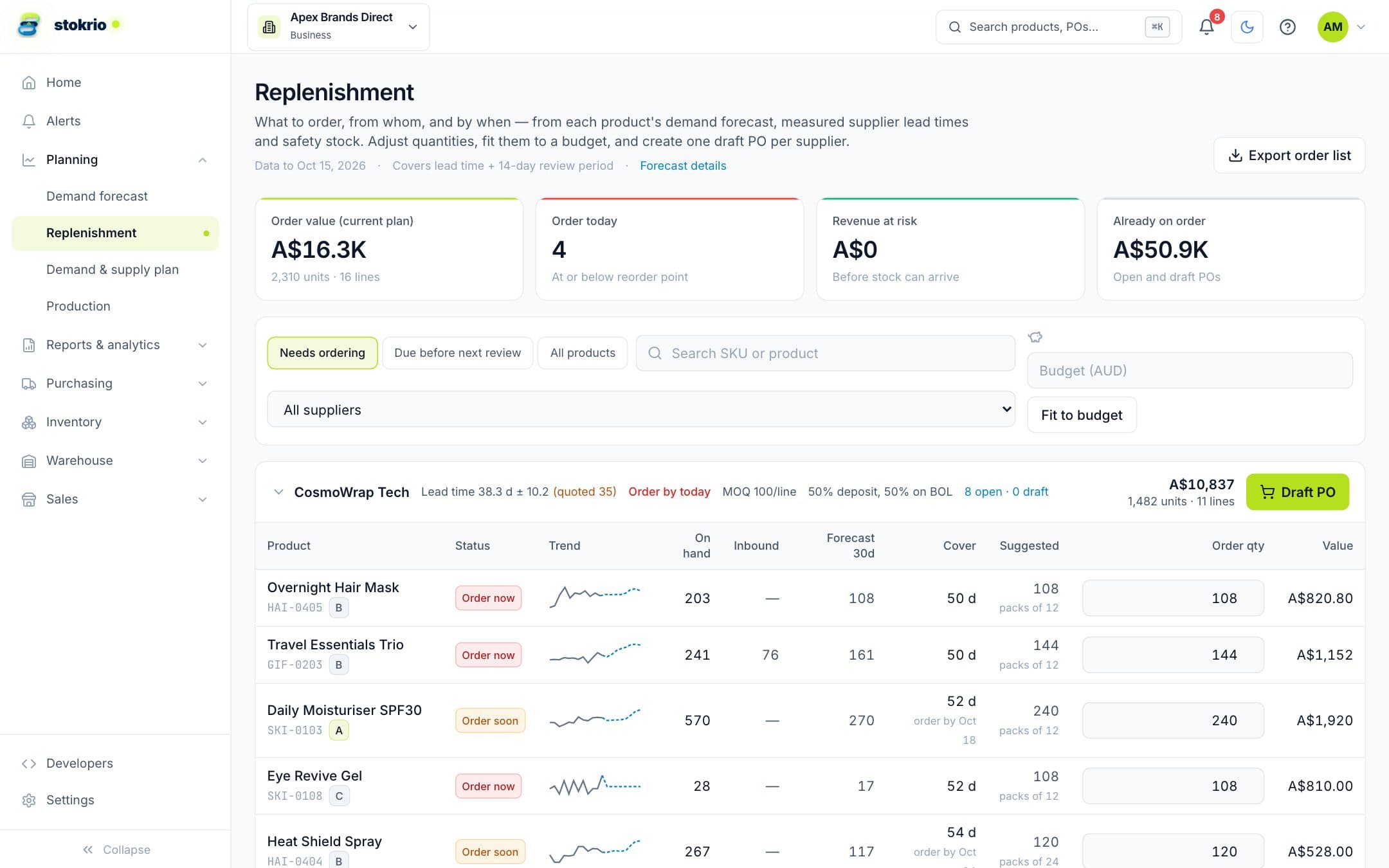Viewport: 1389px width, 868px height.
Task: Click the piggy bank budget icon
Action: click(x=1035, y=337)
